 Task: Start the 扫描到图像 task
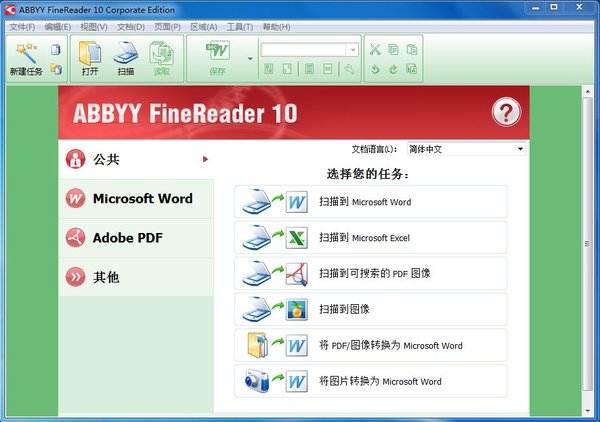(370, 309)
